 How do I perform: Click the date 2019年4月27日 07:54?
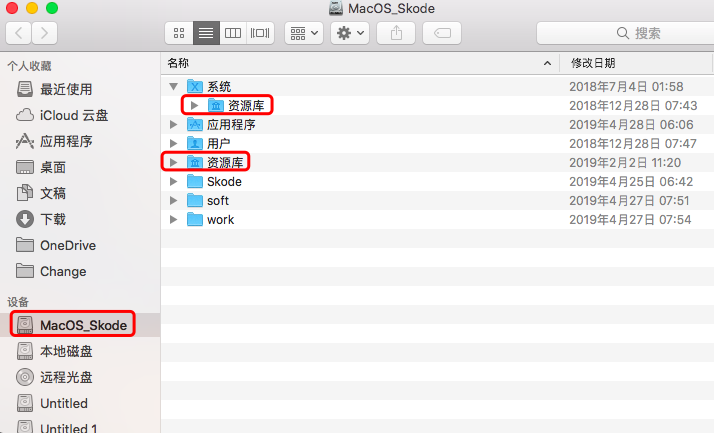pos(630,220)
